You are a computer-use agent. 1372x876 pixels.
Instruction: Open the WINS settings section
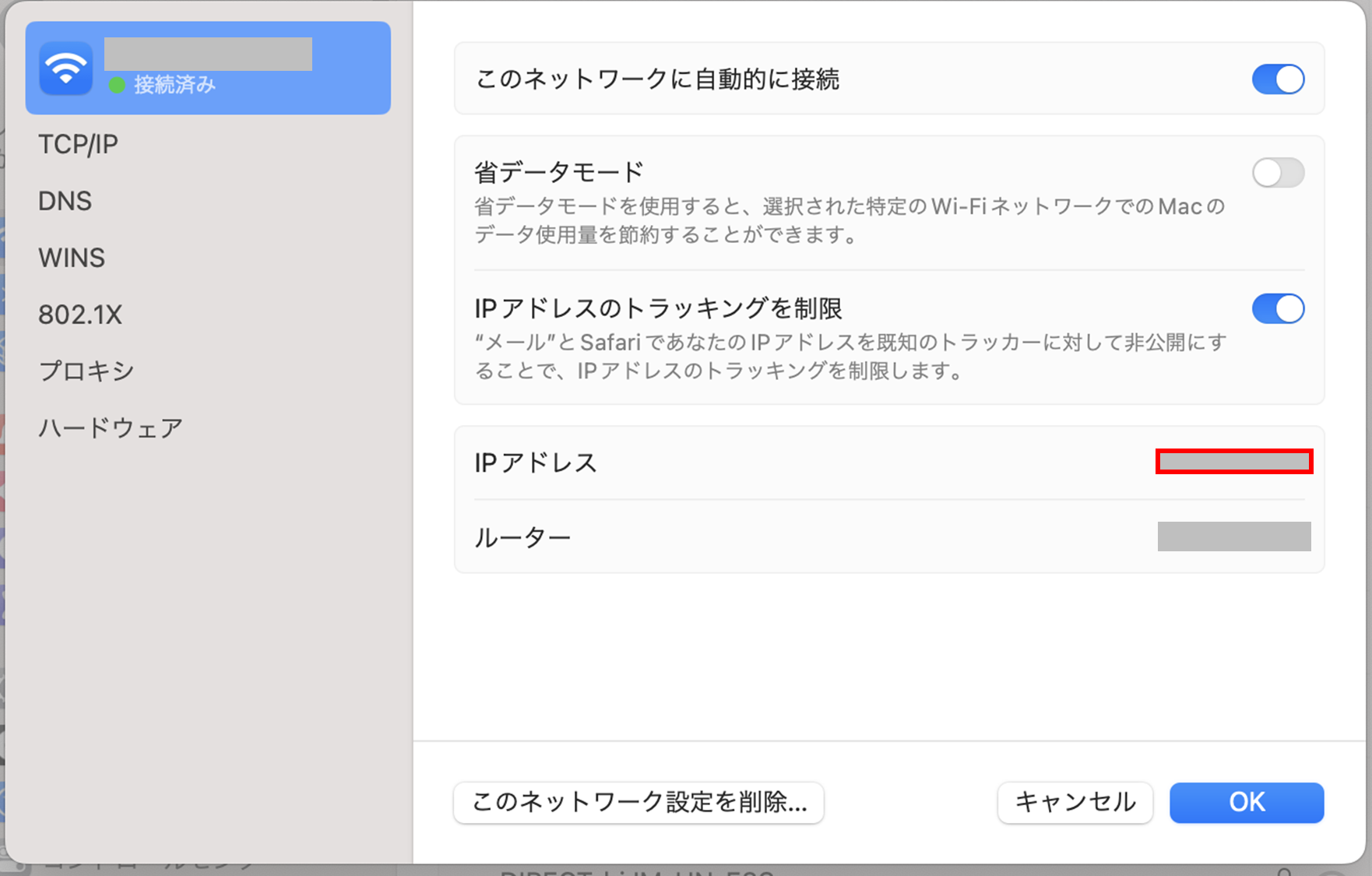click(72, 259)
